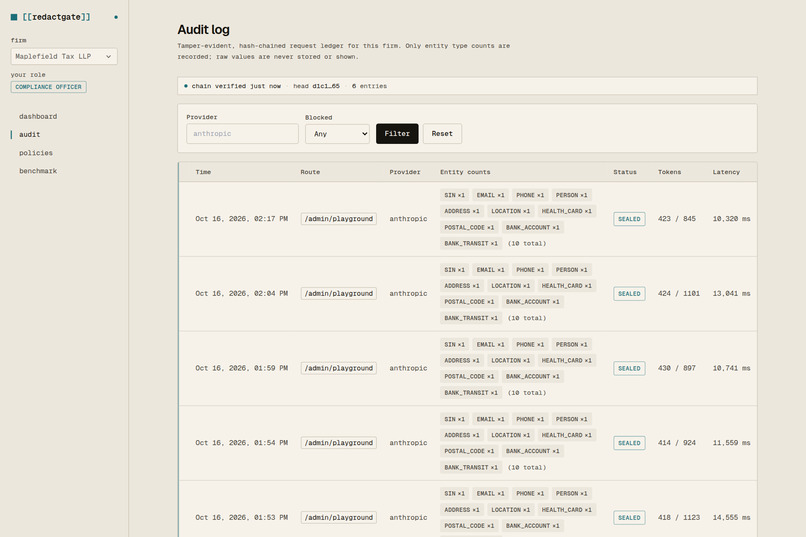
Task: Click /admin/playground route in 02:04 PM row
Action: pos(339,293)
